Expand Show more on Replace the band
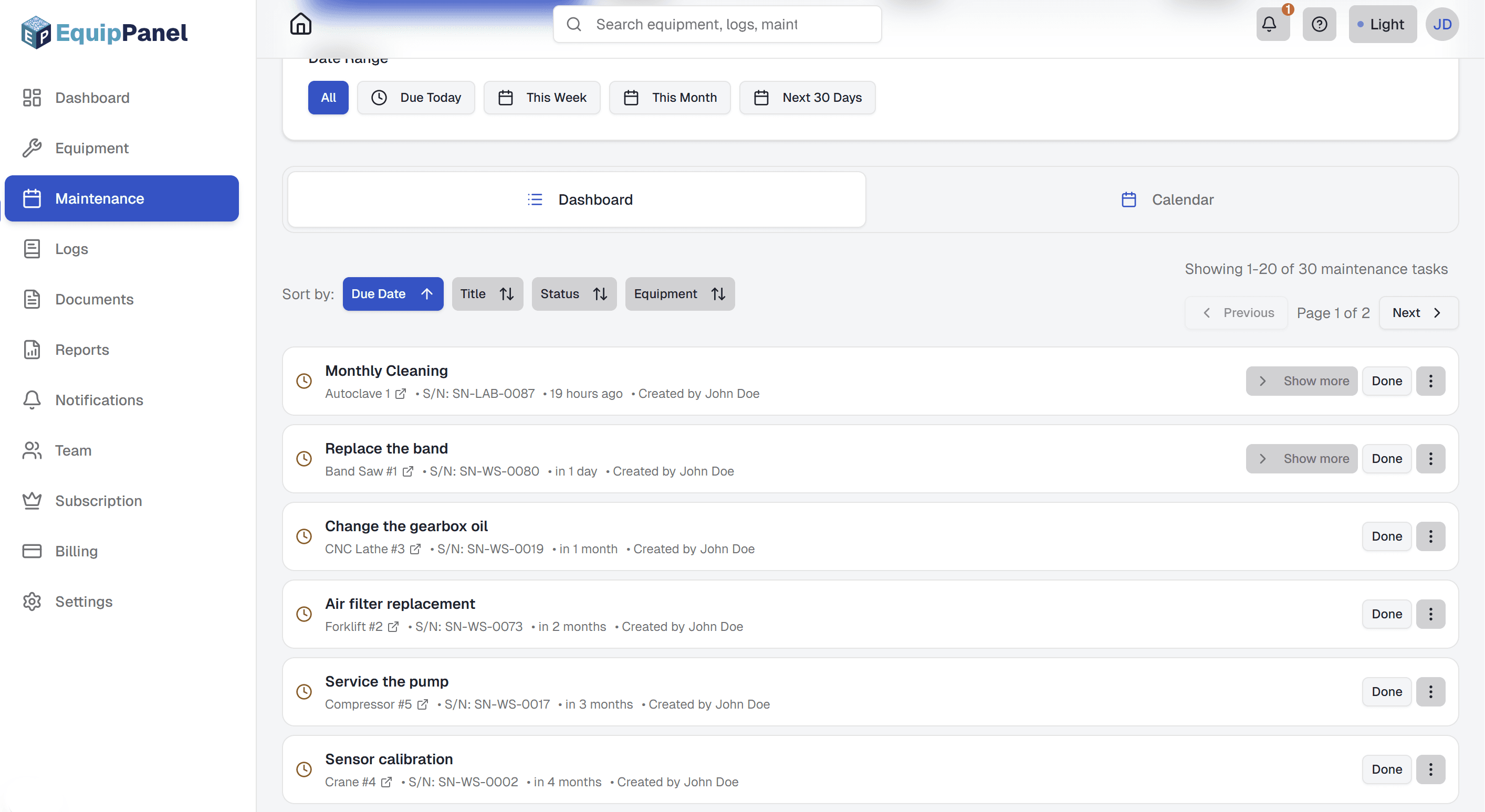The height and width of the screenshot is (812, 1485). click(x=1301, y=459)
